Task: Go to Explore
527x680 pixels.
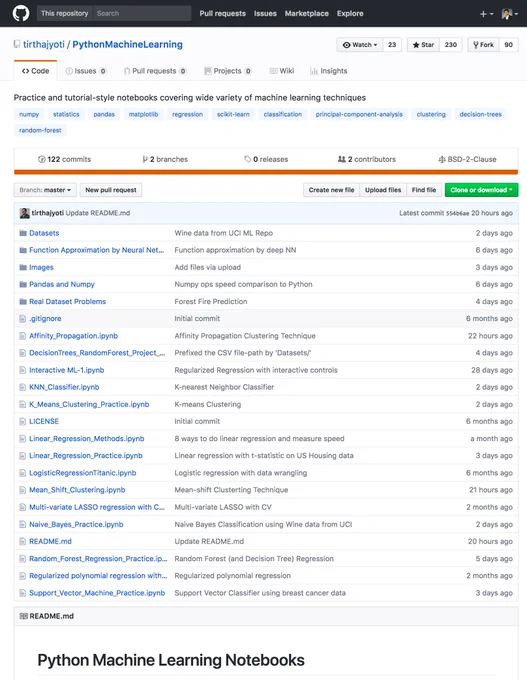Action: [x=350, y=13]
